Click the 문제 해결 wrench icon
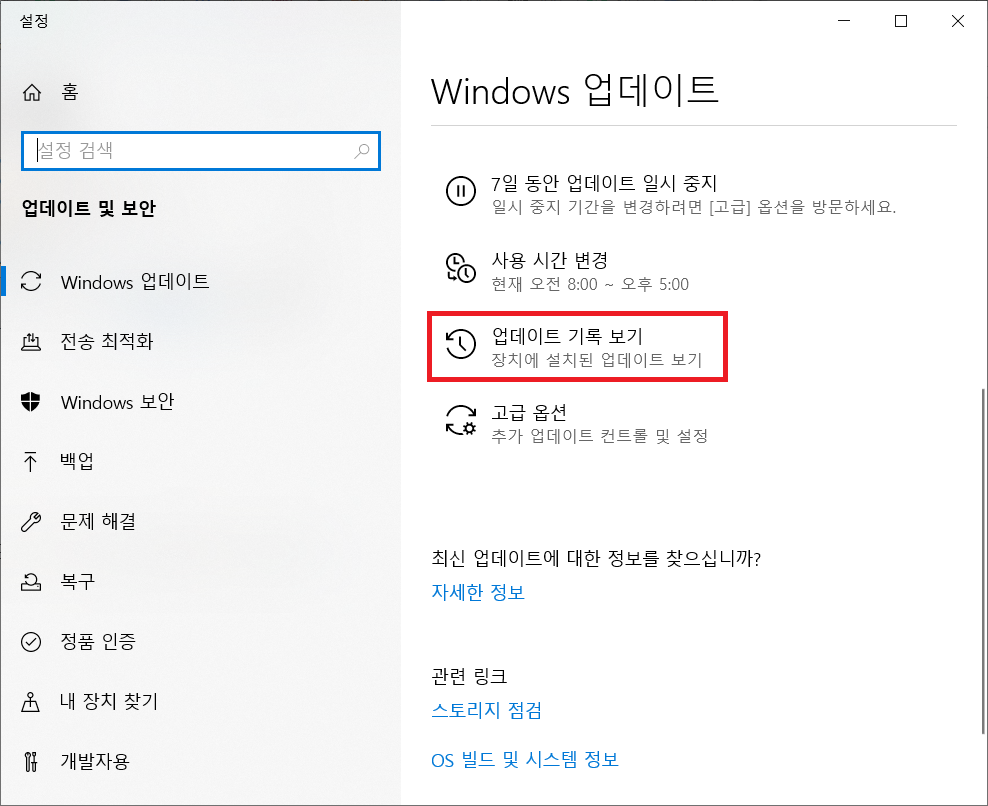 (x=31, y=521)
